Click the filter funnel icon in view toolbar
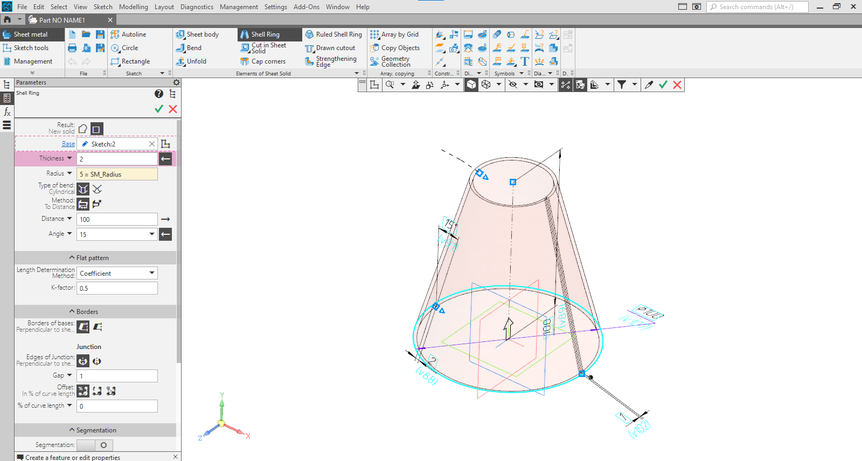 tap(621, 85)
